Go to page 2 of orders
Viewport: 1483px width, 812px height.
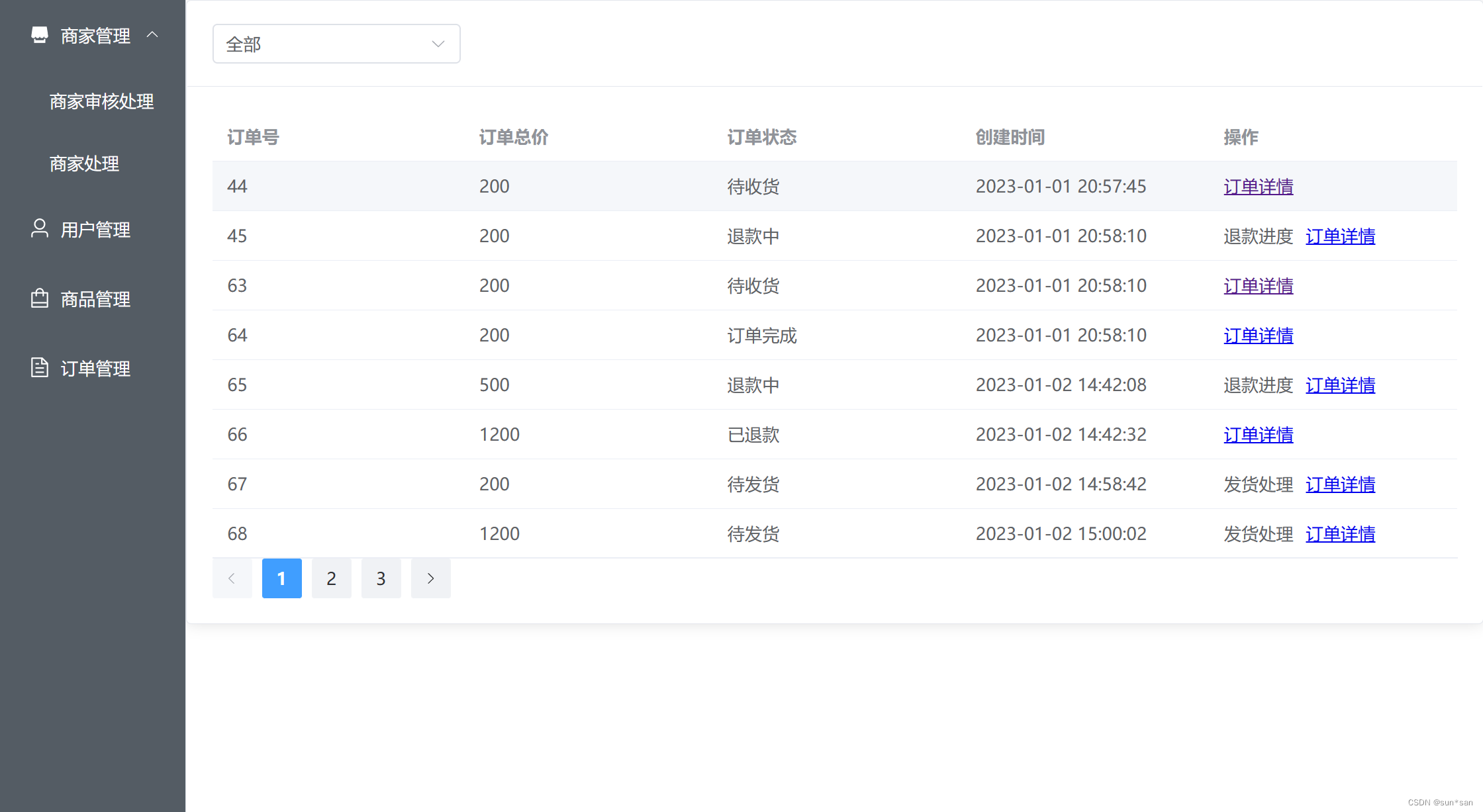tap(331, 578)
